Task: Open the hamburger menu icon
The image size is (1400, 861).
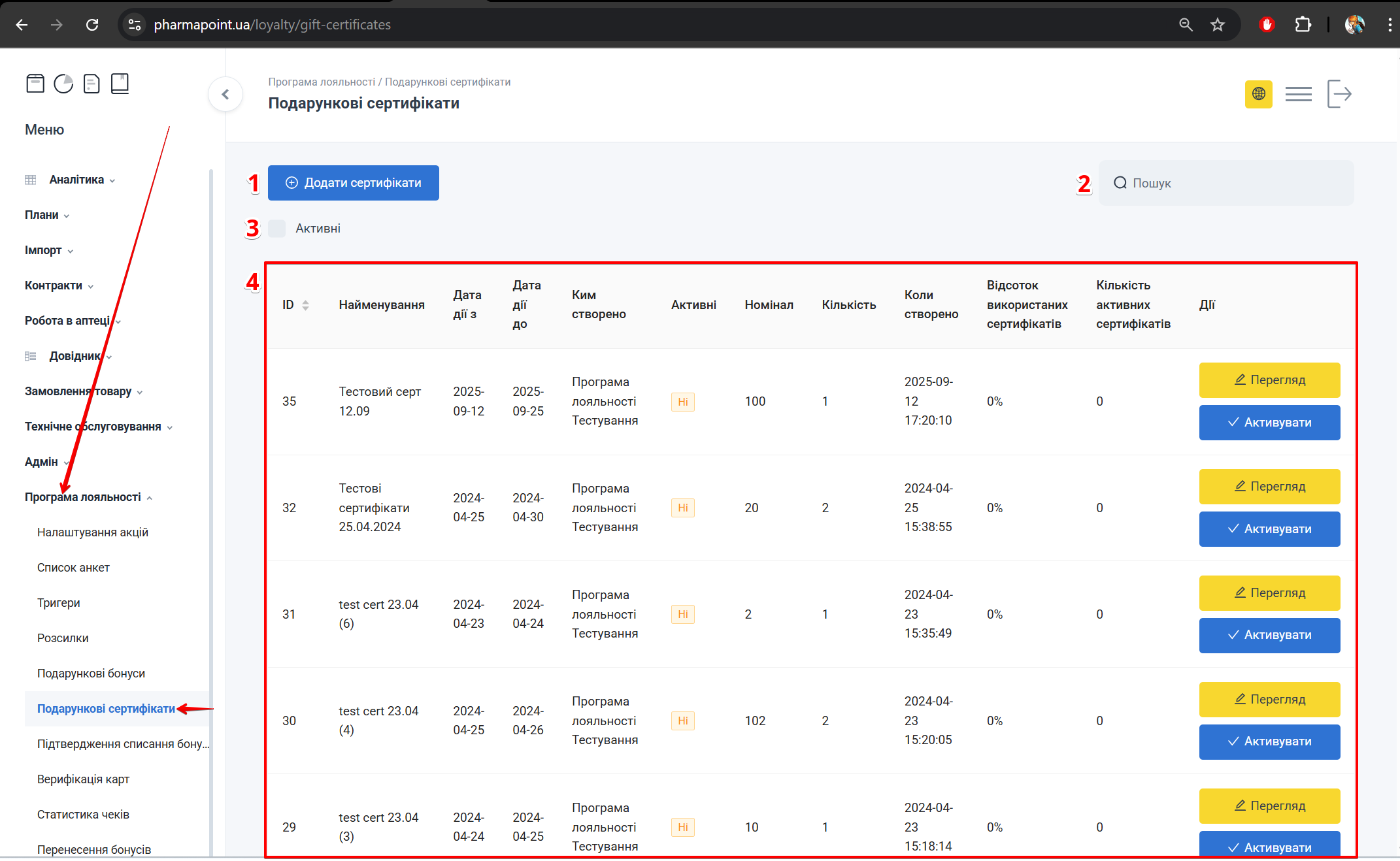Action: click(1298, 94)
